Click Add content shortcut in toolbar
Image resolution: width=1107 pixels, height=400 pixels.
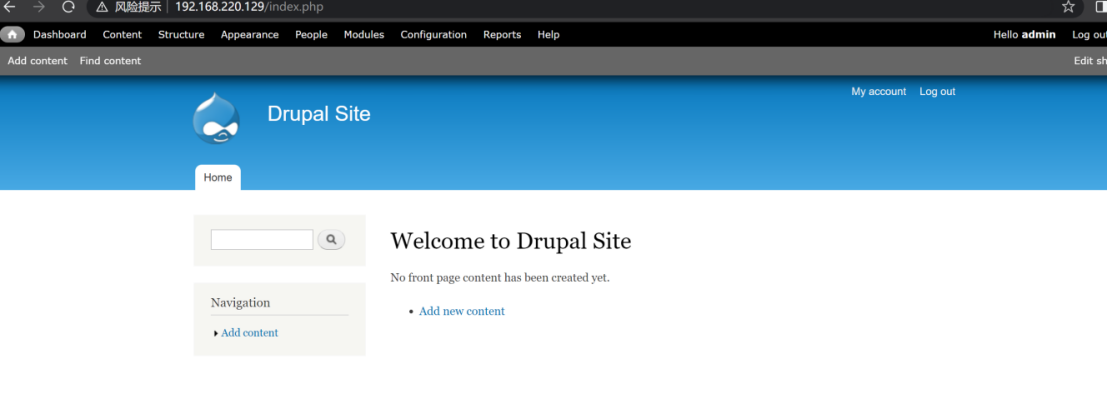pos(37,61)
